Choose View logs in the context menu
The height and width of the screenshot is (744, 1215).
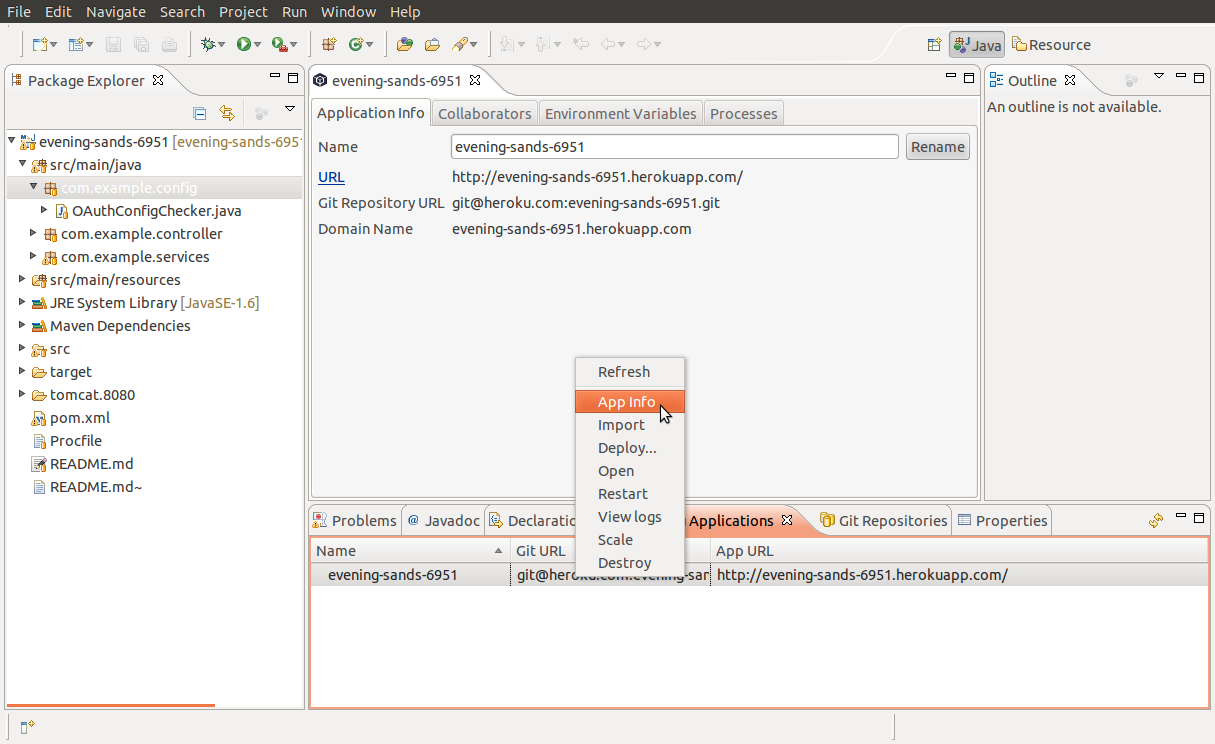[x=630, y=517]
